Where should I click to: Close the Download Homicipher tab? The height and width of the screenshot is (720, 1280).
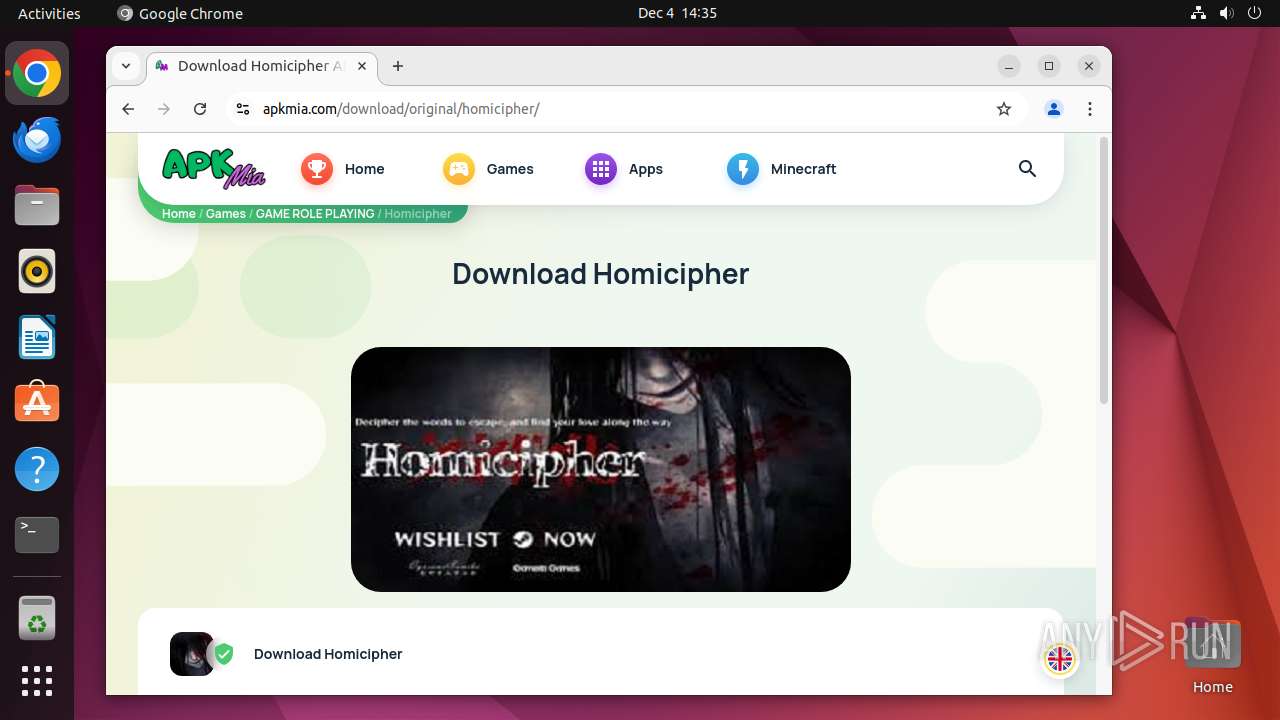click(x=362, y=66)
